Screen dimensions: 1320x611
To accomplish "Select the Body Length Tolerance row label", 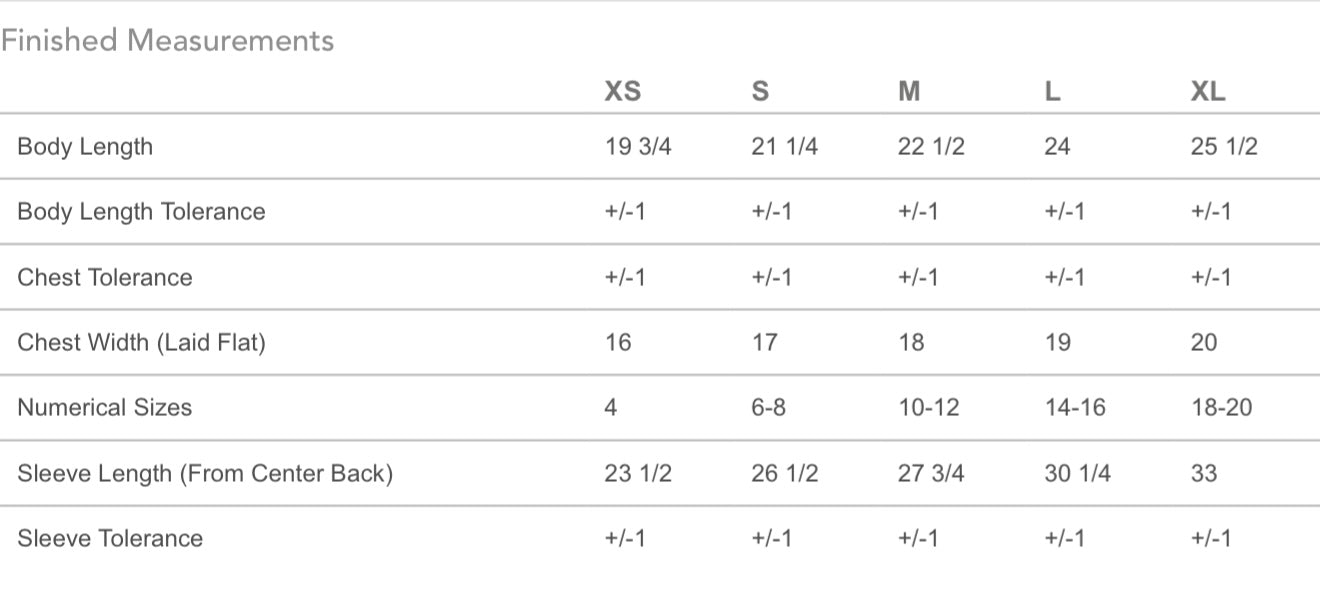I will (141, 212).
